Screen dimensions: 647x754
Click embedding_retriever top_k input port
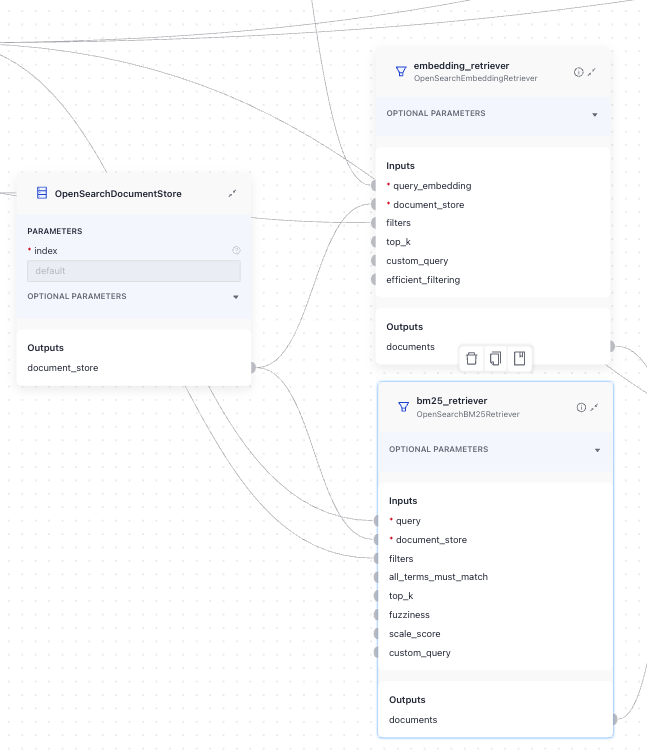tap(374, 241)
